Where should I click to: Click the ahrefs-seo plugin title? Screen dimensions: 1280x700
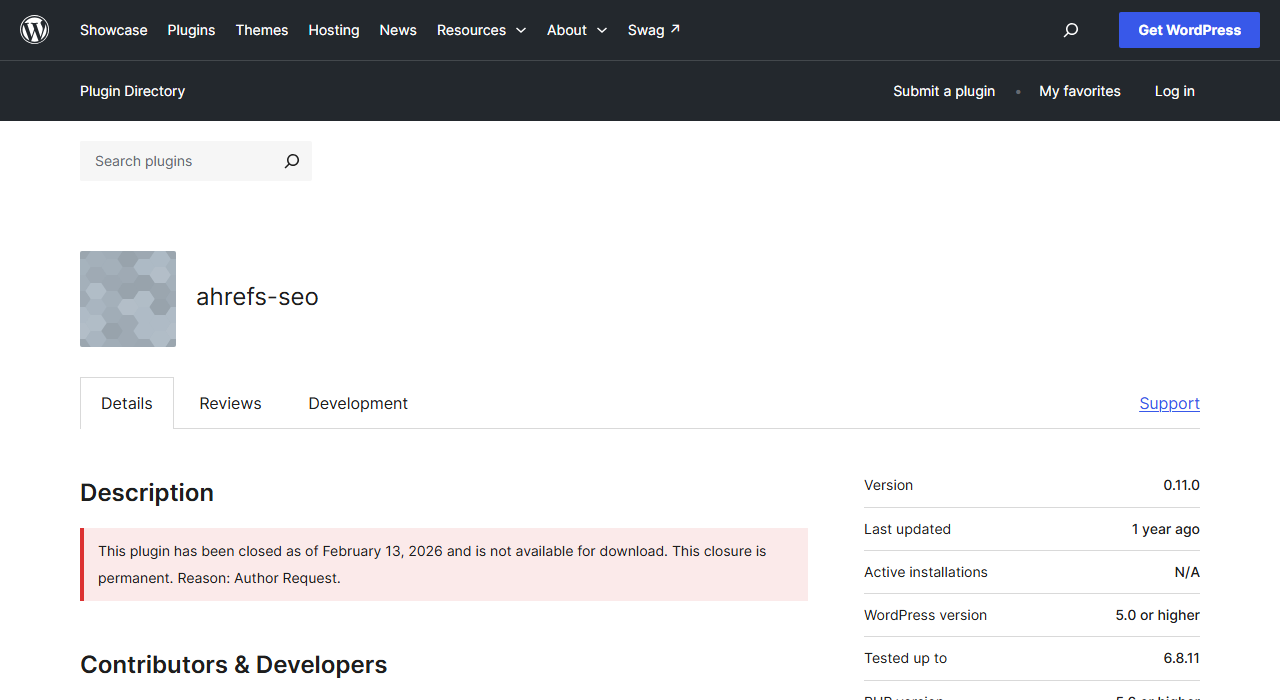(257, 297)
